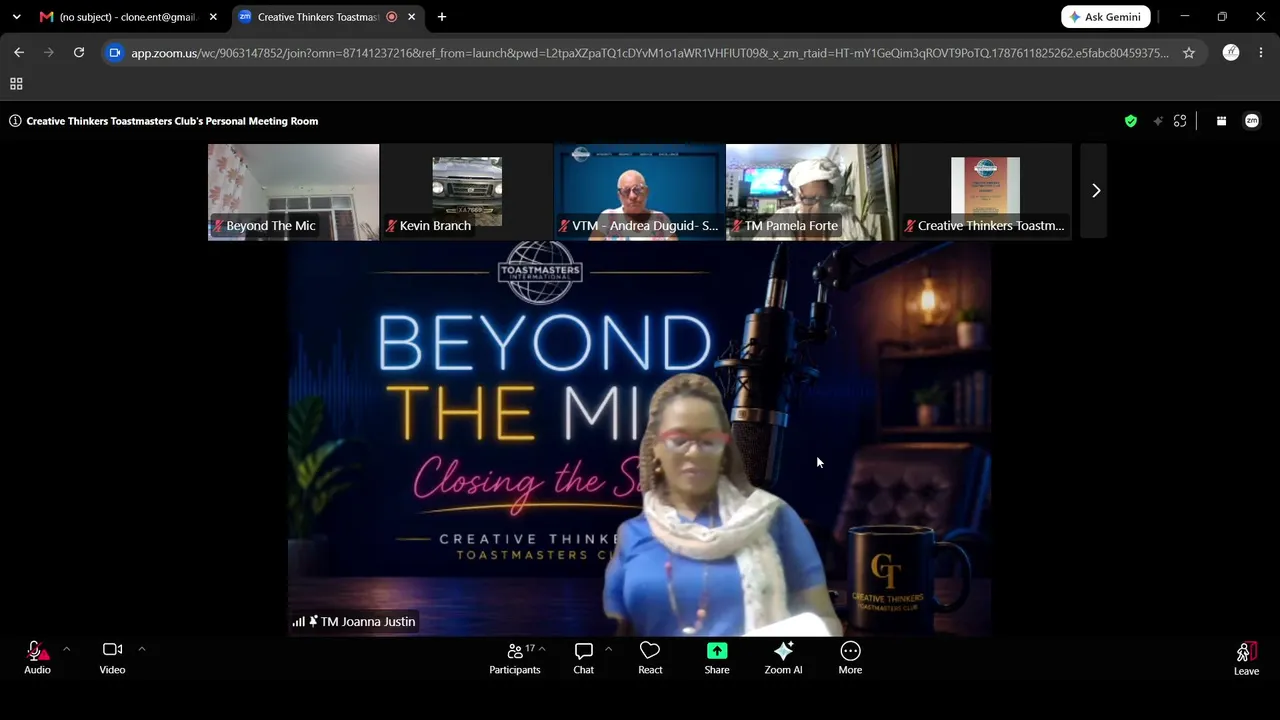Select TM Pamela Forte's video thumbnail
Viewport: 1280px width, 720px height.
pyautogui.click(x=811, y=192)
